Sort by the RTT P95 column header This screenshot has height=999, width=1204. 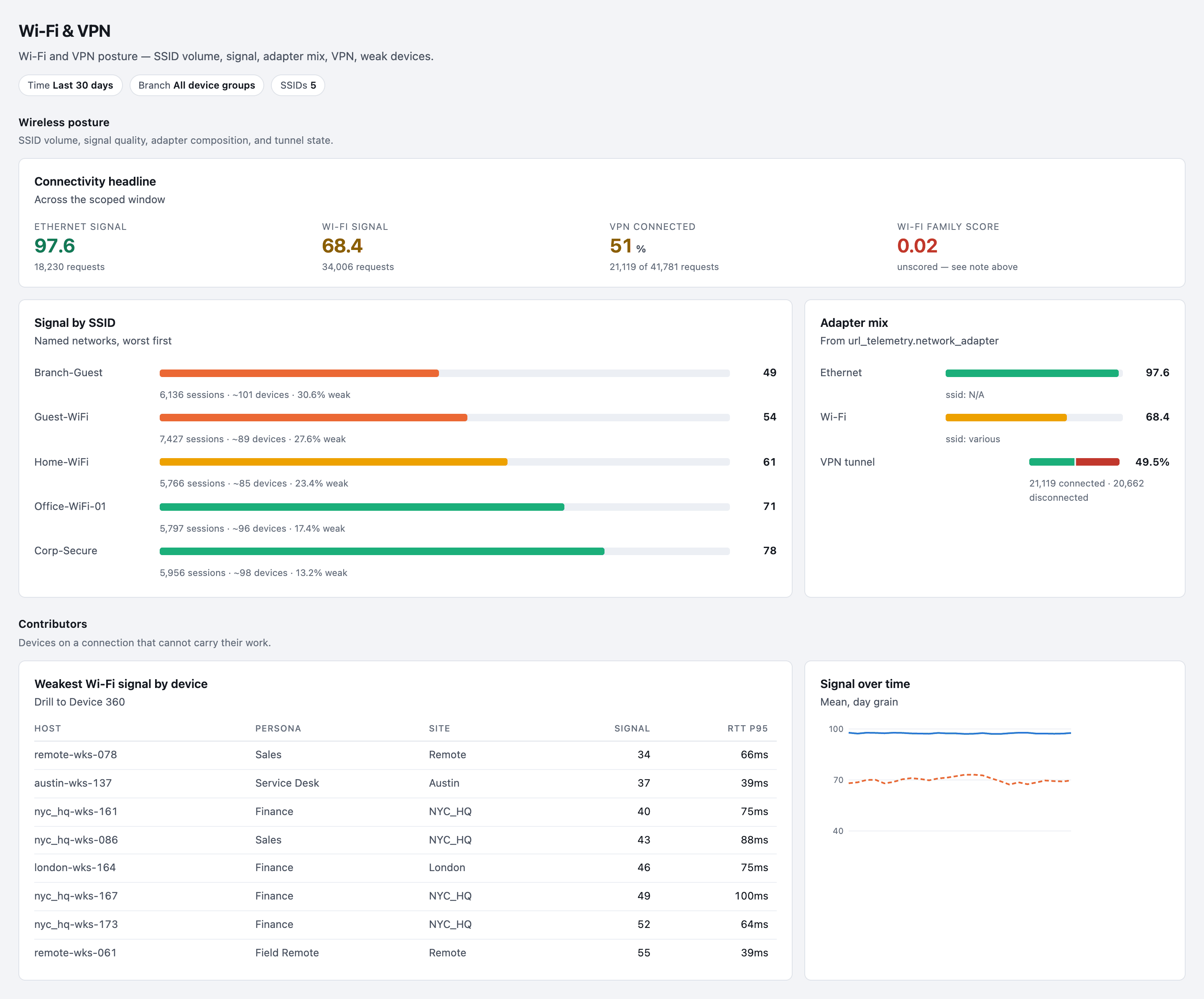[747, 729]
